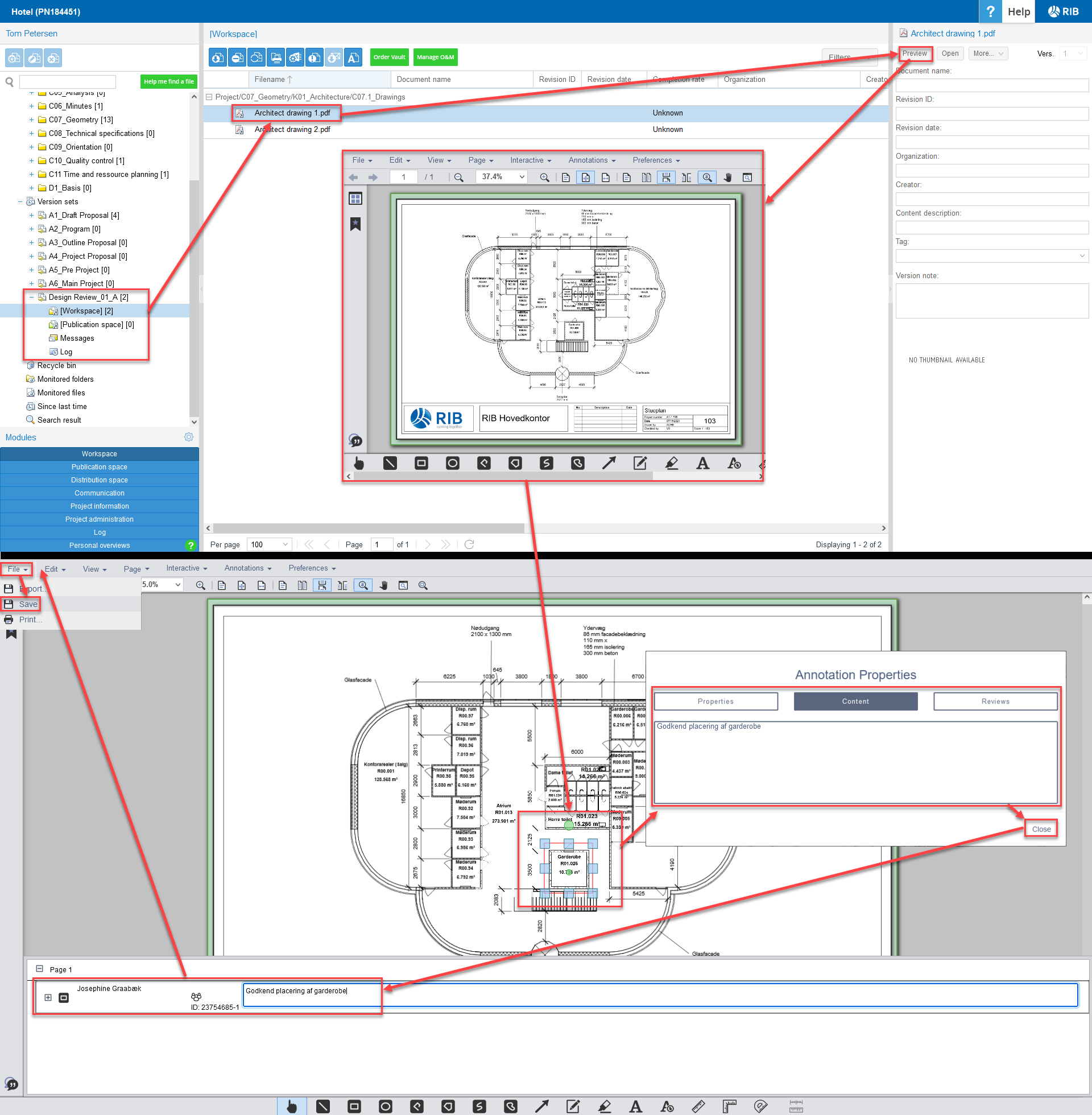
Task: Collapse the Page 1 annotation group
Action: pos(40,969)
